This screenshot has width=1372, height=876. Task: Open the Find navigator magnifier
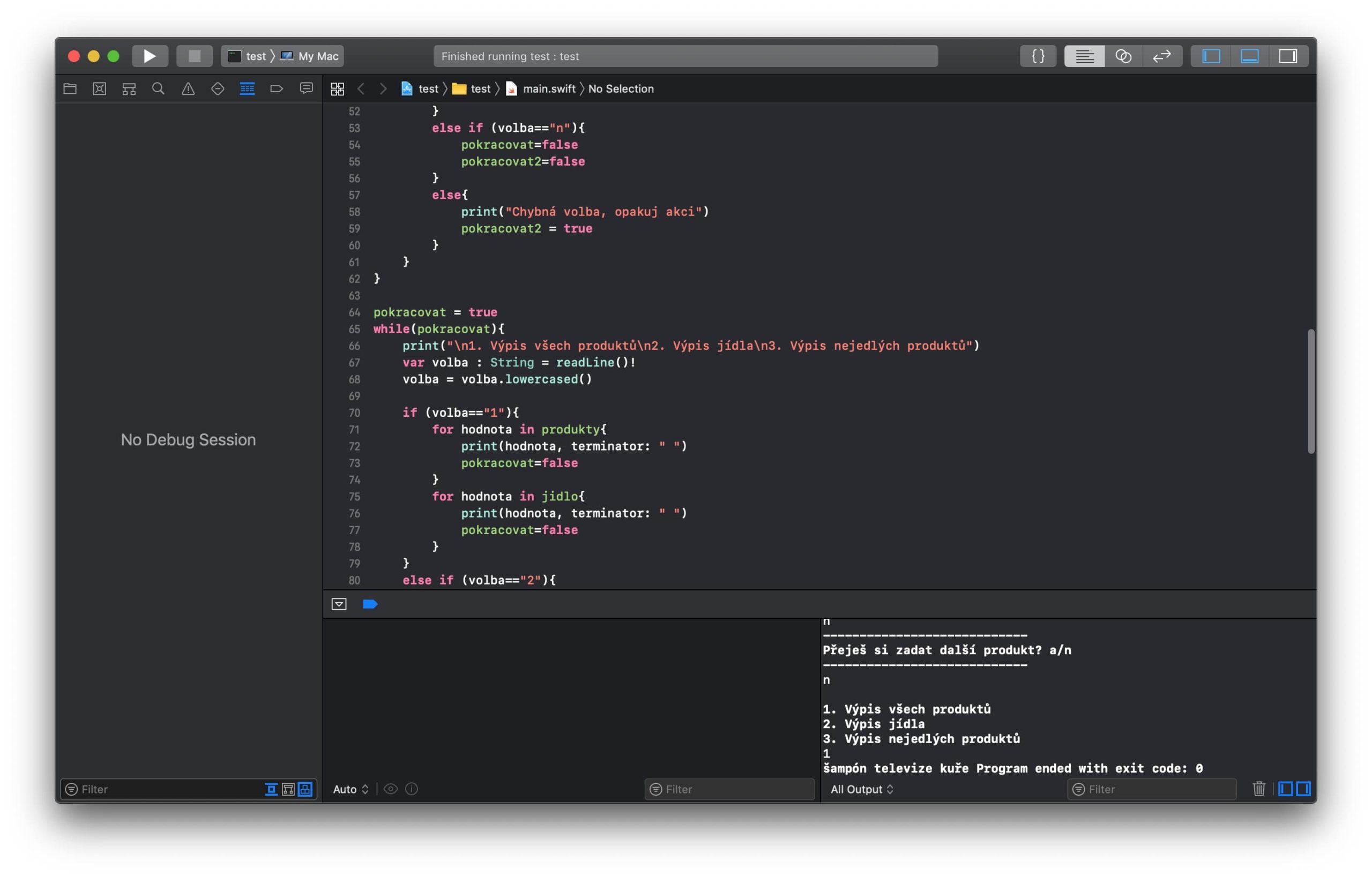pos(159,88)
